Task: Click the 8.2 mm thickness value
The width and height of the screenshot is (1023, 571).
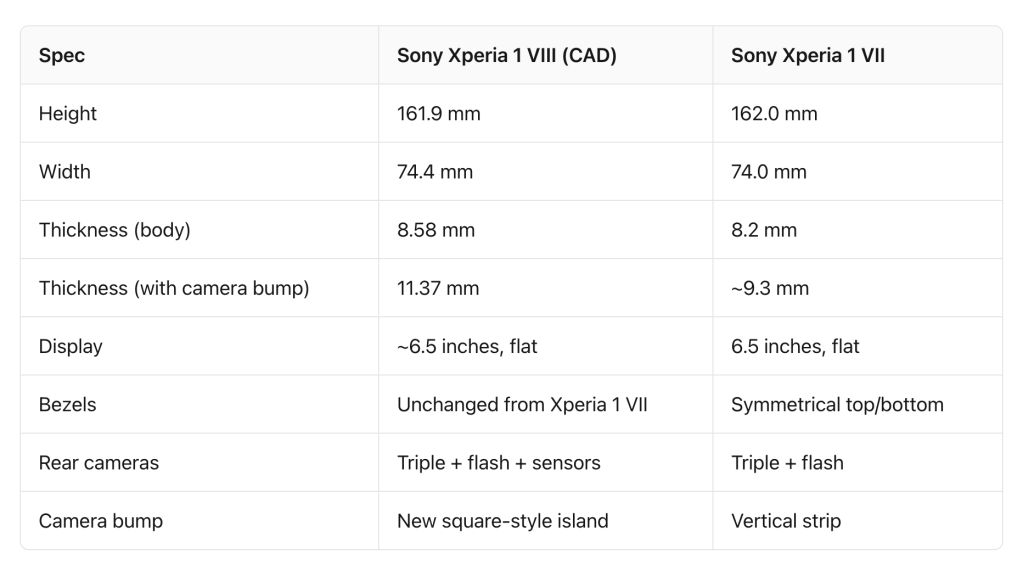Action: (x=764, y=230)
